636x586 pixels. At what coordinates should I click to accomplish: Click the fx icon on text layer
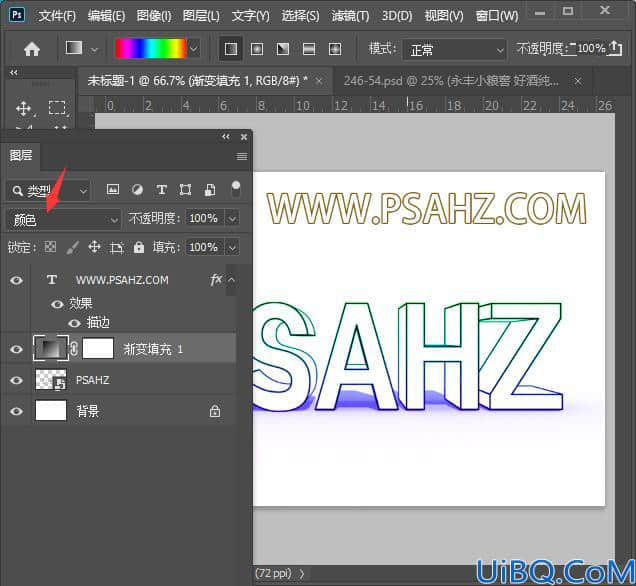point(216,279)
